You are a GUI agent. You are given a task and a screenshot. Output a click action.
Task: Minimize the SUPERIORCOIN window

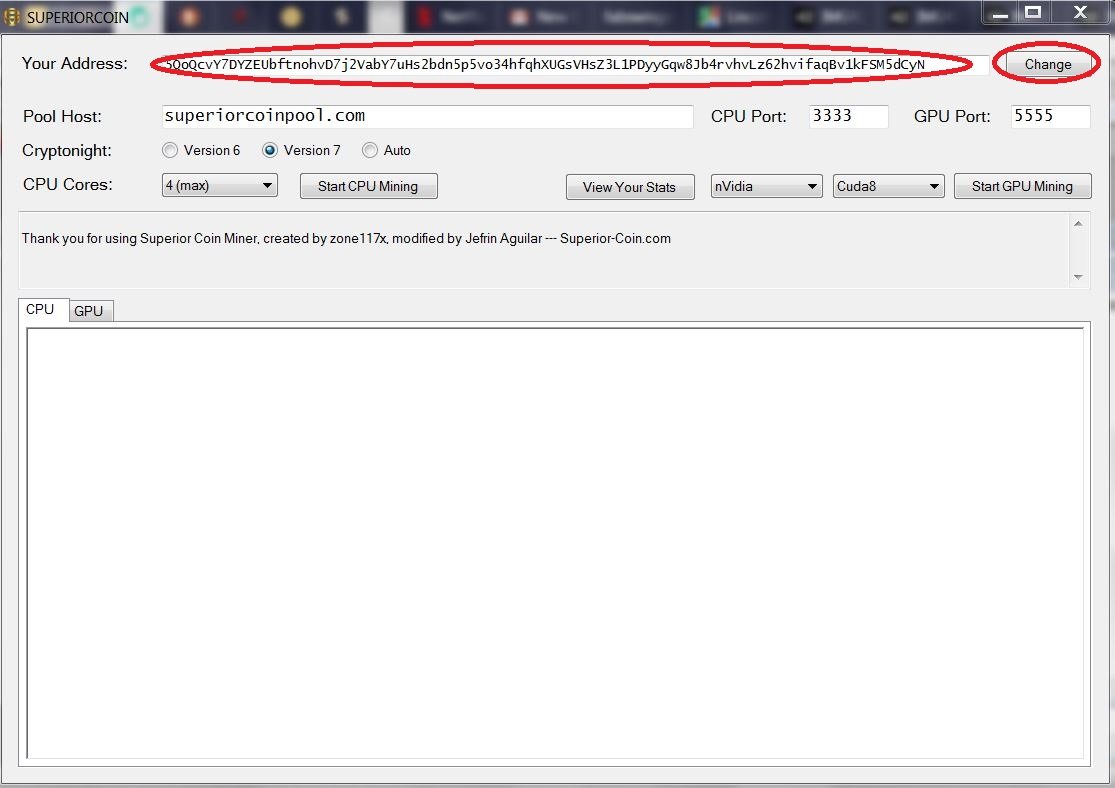click(1000, 14)
